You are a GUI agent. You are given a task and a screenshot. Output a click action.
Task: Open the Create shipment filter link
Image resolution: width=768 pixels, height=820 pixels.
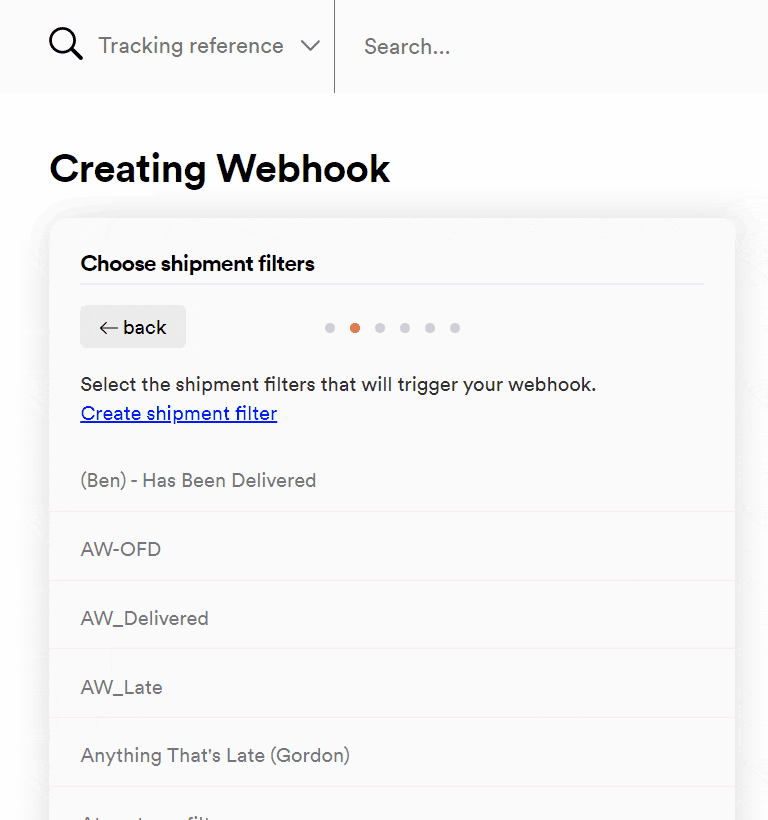tap(178, 413)
